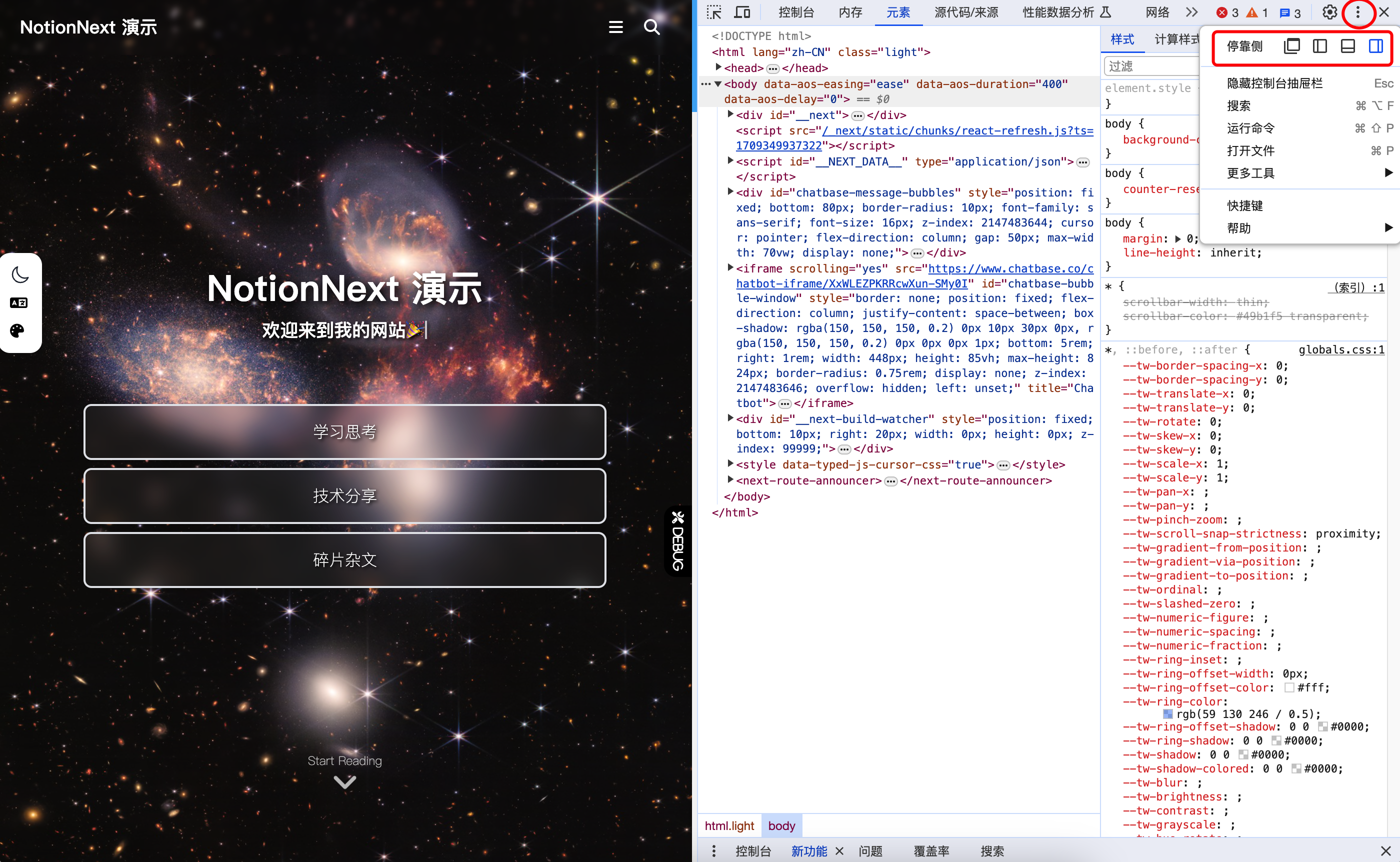Expand the chatbase iframe node
Image resolution: width=1400 pixels, height=862 pixels.
click(730, 267)
